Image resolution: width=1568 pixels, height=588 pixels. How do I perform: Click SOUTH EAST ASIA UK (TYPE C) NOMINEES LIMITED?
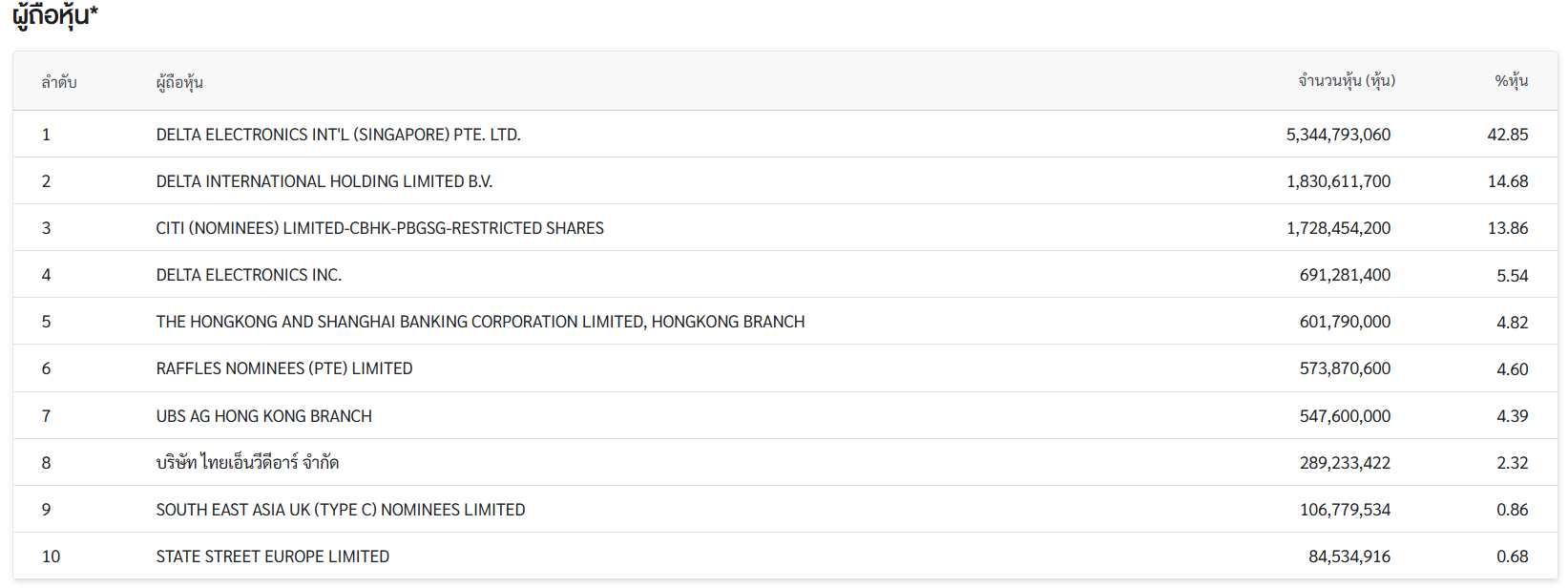[x=341, y=510]
